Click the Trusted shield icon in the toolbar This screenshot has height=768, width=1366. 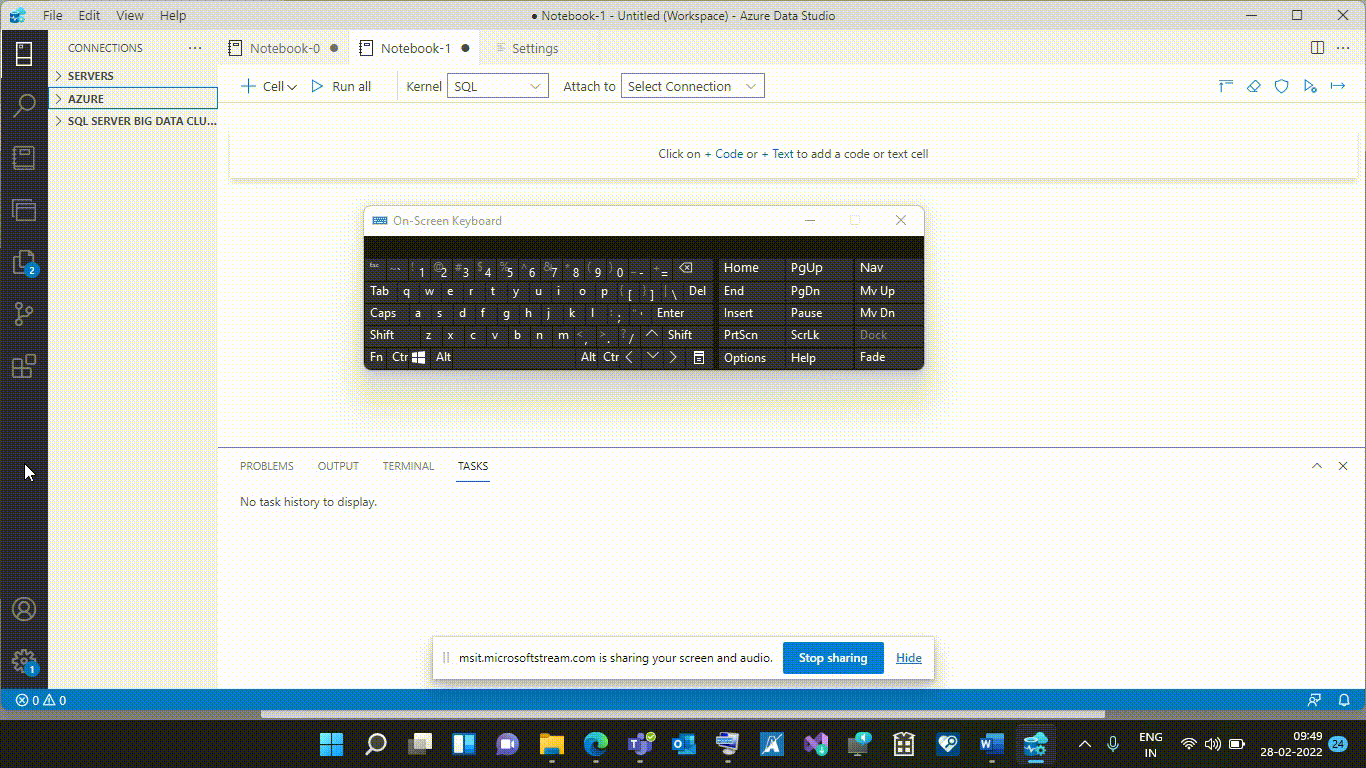click(1281, 86)
